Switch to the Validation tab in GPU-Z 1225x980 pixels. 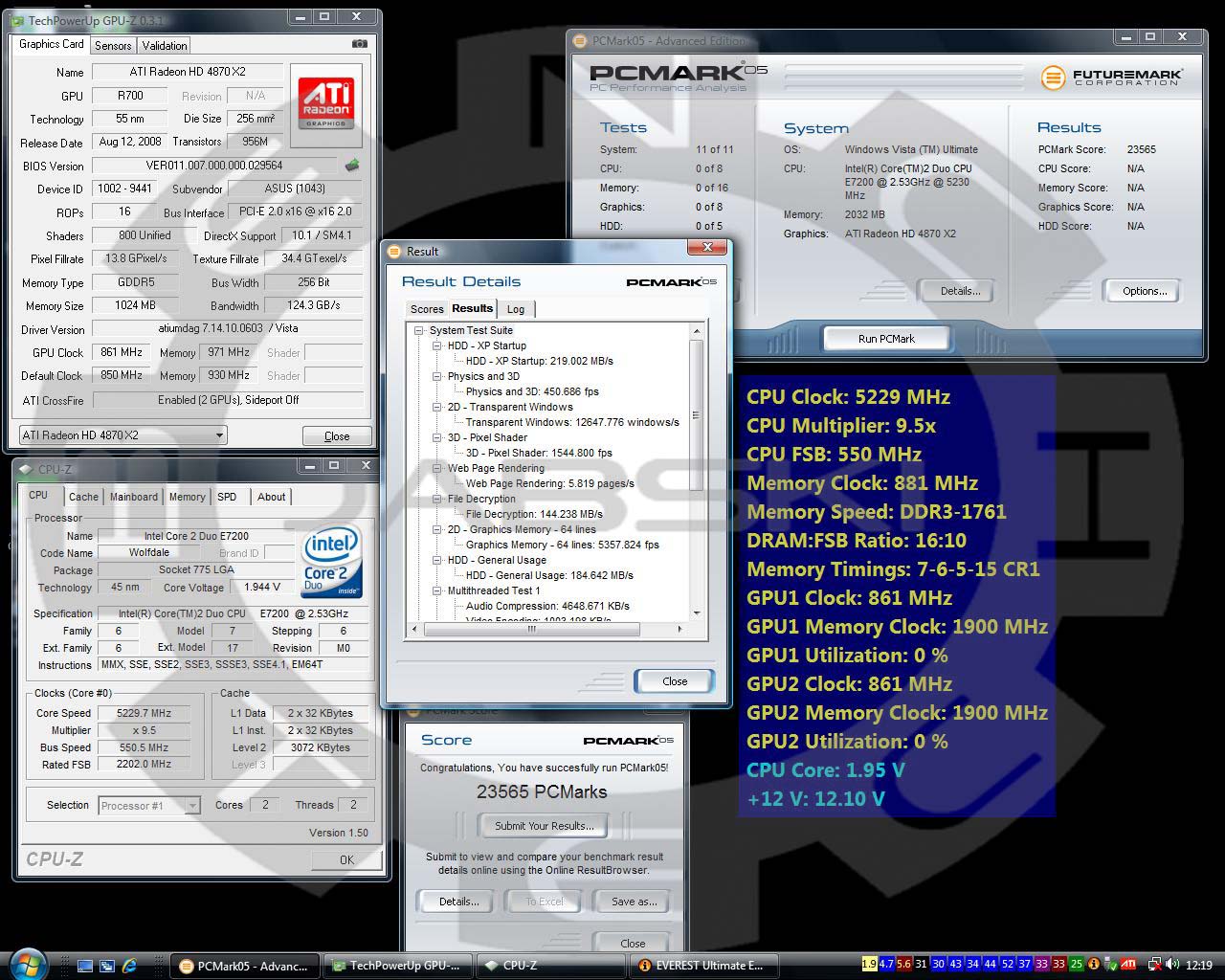click(165, 46)
